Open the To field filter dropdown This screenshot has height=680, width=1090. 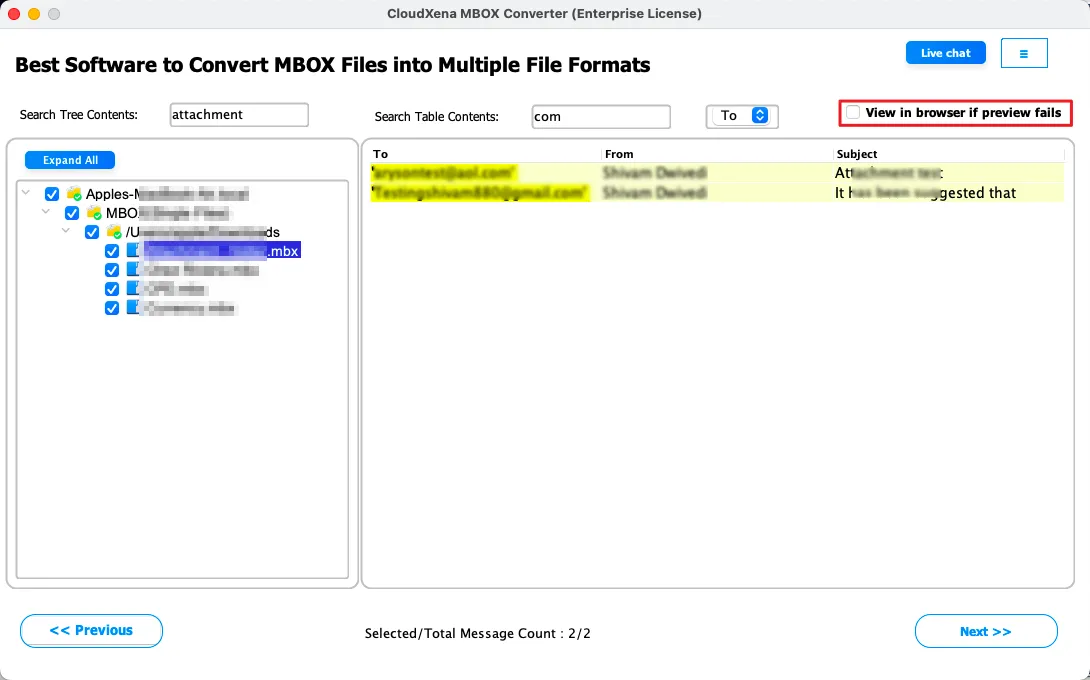[742, 116]
